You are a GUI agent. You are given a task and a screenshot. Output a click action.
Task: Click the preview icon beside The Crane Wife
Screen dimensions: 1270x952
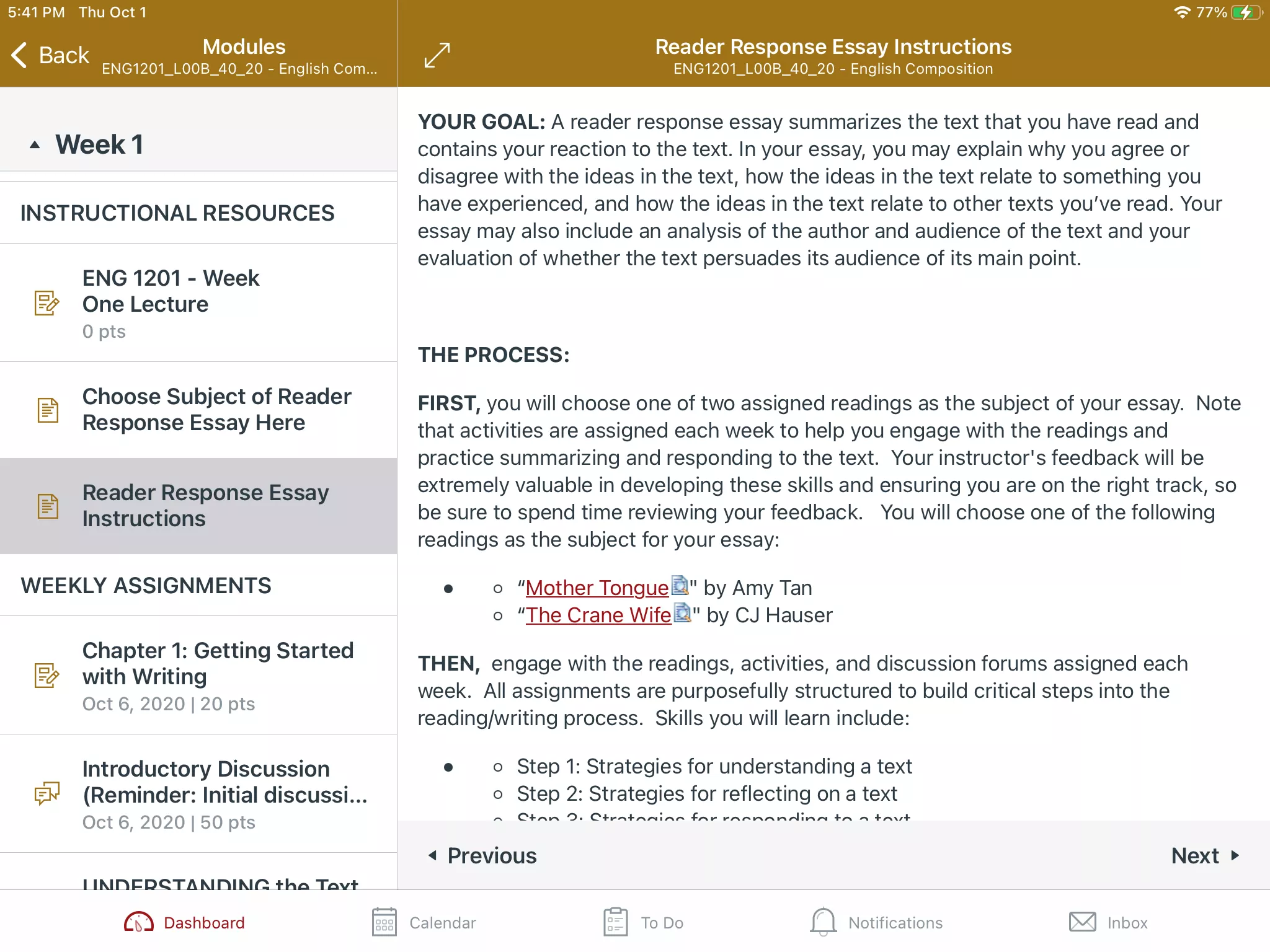tap(682, 612)
